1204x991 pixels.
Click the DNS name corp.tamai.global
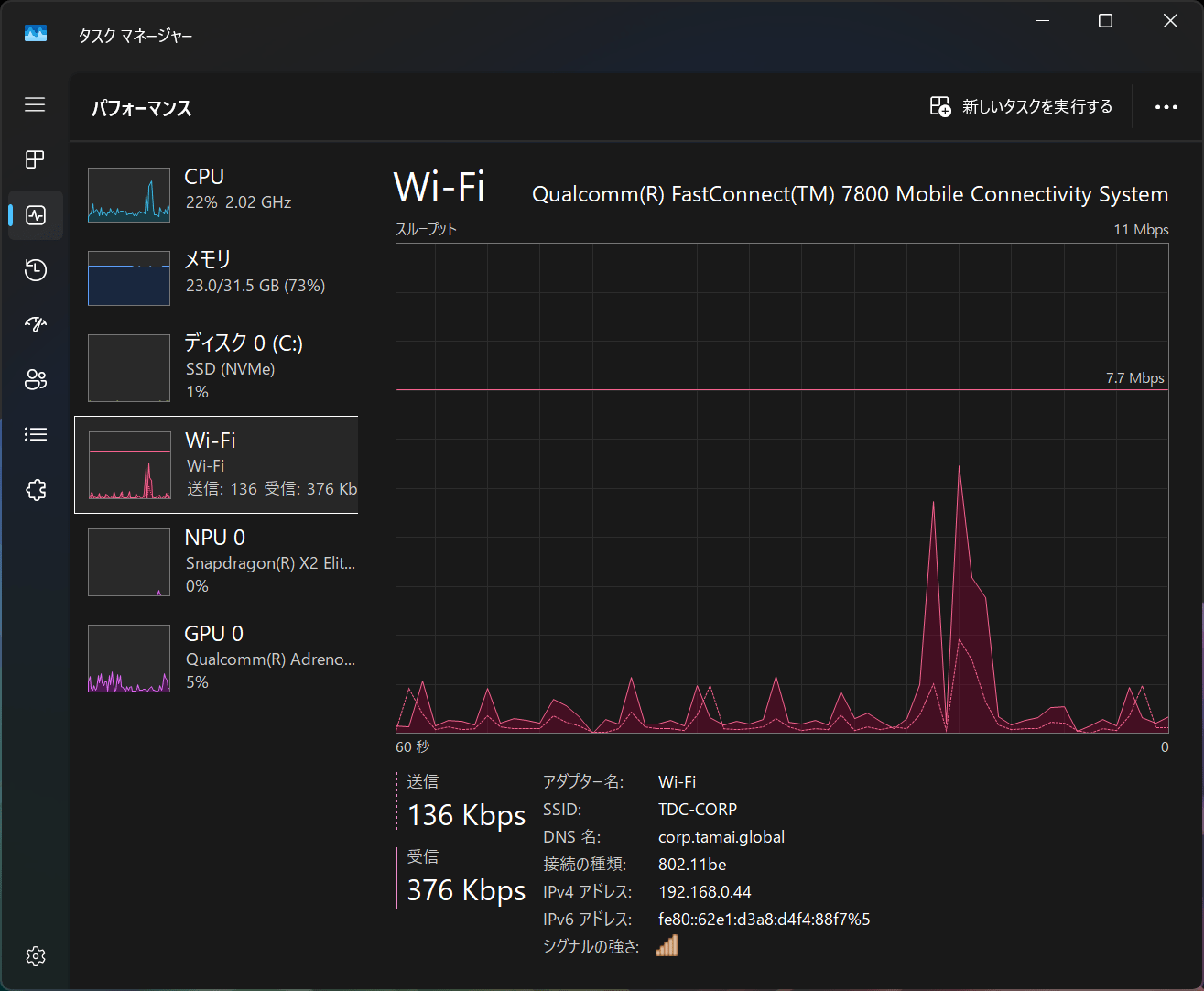pyautogui.click(x=721, y=837)
